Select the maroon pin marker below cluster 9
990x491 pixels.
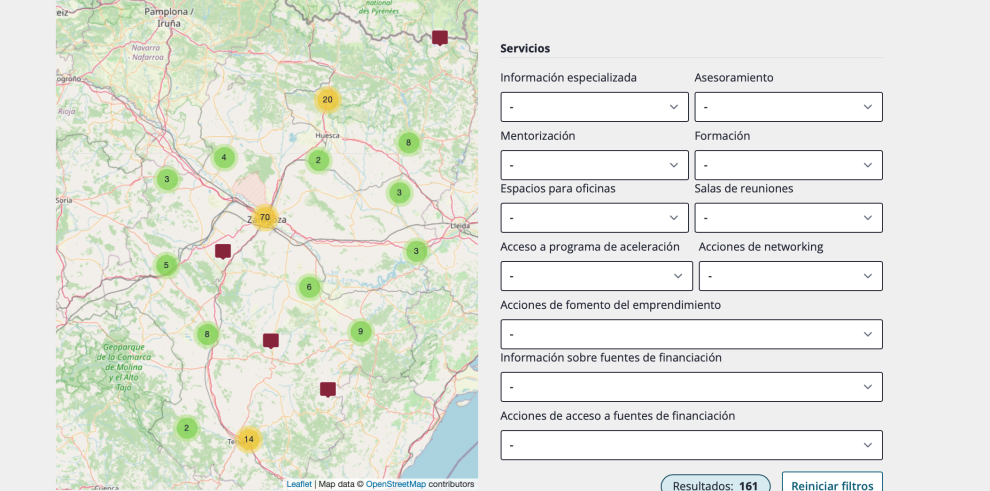tap(328, 389)
